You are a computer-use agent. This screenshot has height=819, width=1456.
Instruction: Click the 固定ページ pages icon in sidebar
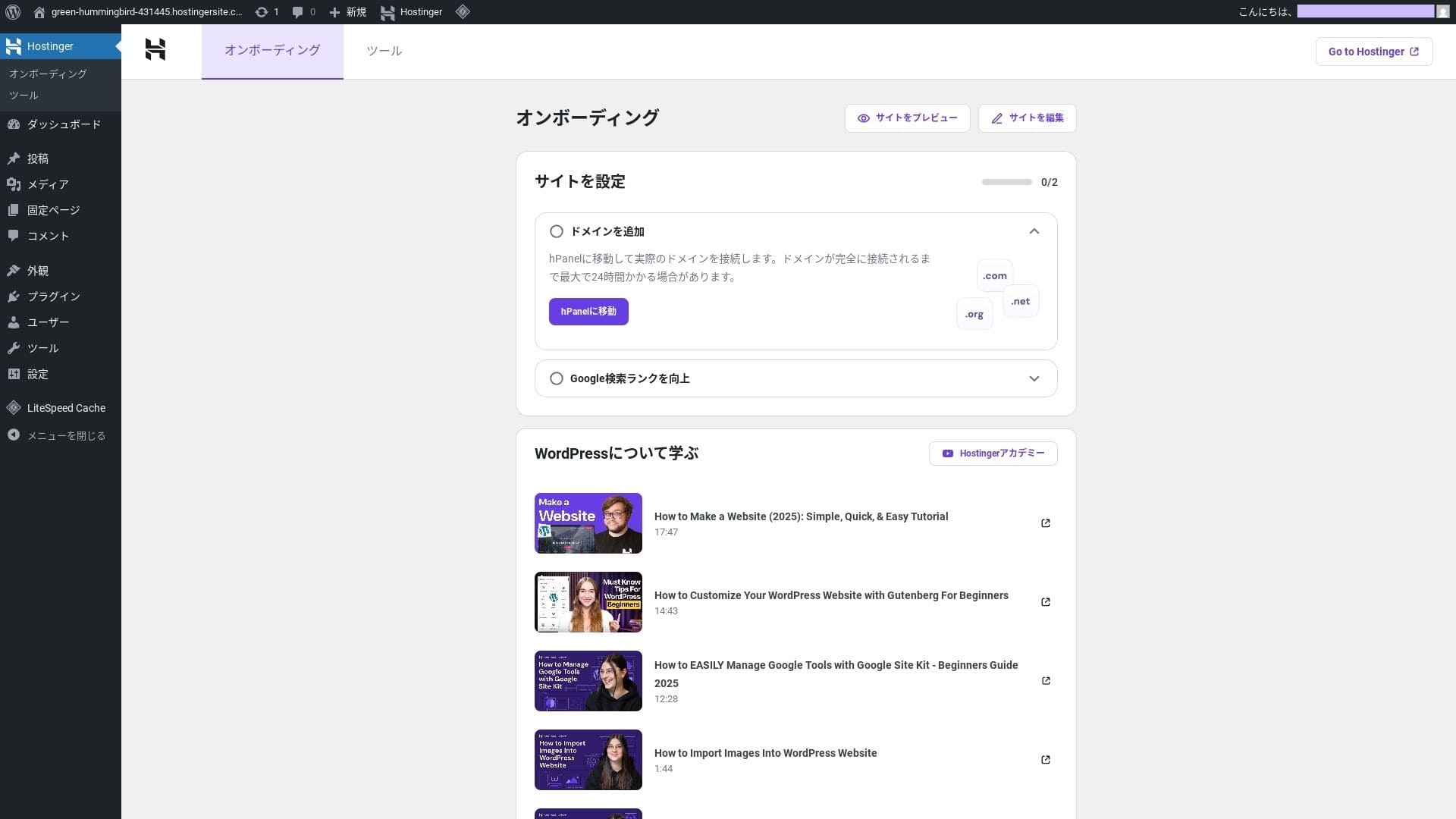pyautogui.click(x=14, y=210)
